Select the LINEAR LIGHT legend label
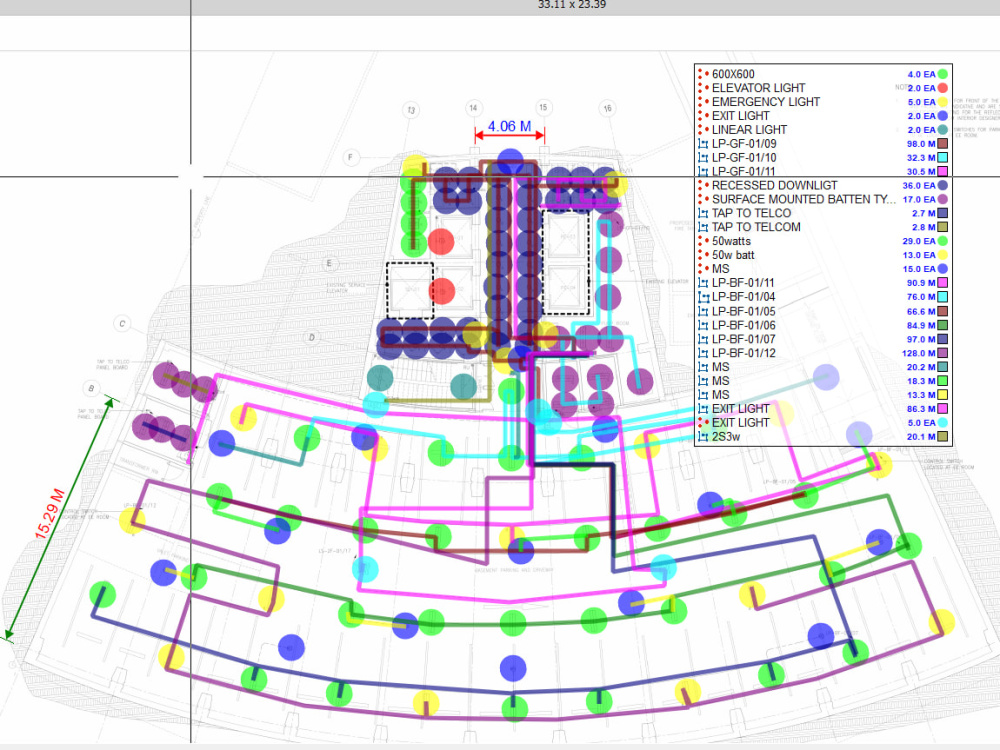The width and height of the screenshot is (1000, 750). 749,129
